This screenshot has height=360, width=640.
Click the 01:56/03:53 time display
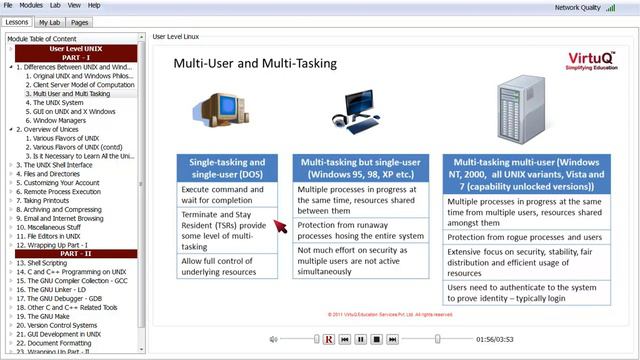tap(495, 339)
